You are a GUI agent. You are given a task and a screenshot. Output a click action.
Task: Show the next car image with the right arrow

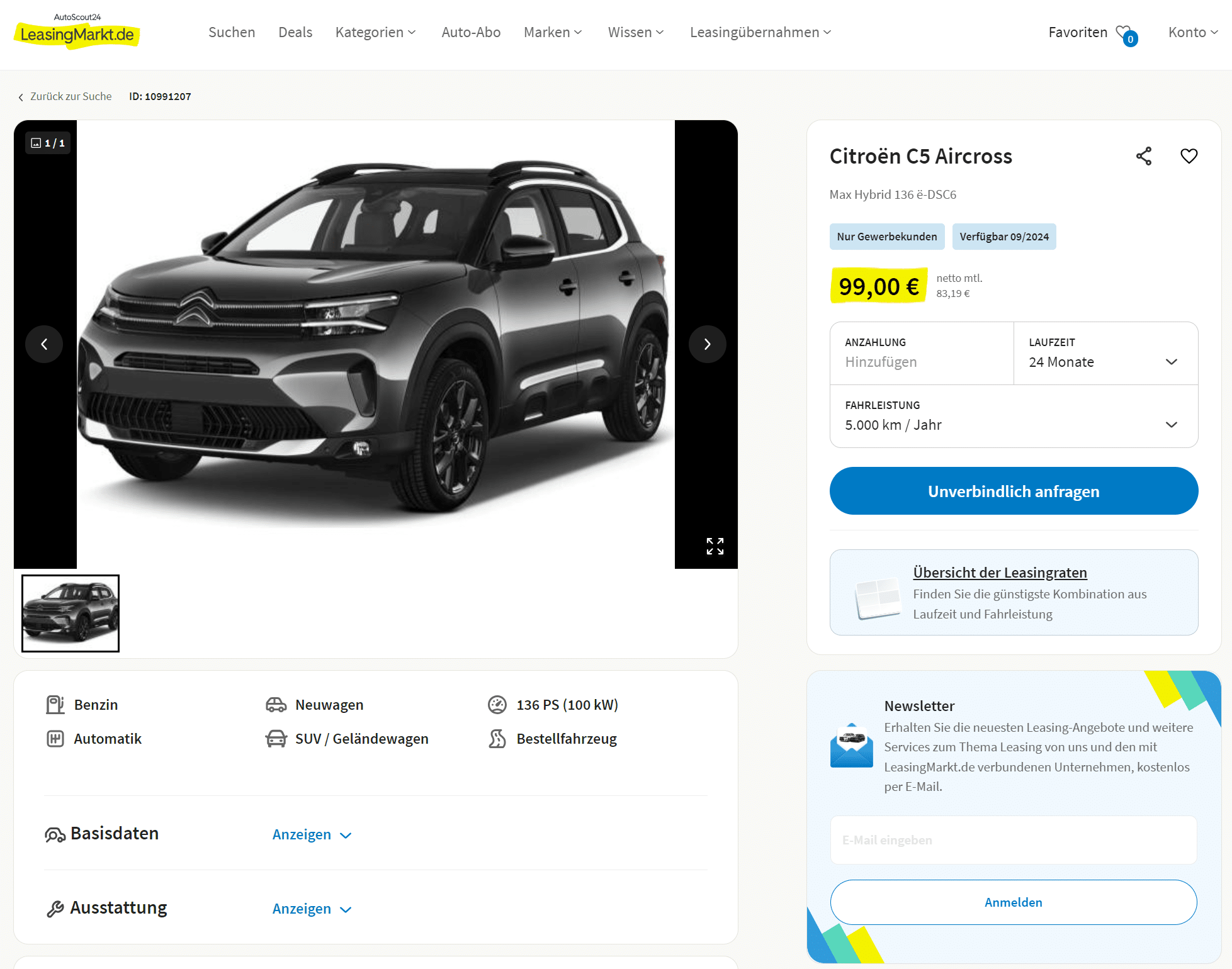click(x=707, y=344)
